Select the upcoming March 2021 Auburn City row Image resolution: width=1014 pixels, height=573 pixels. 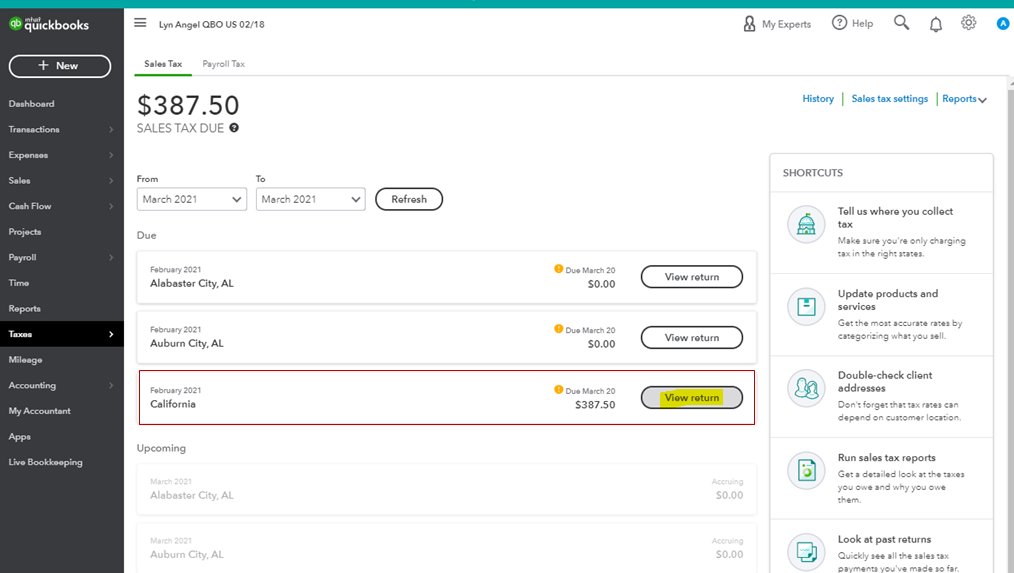tap(446, 548)
